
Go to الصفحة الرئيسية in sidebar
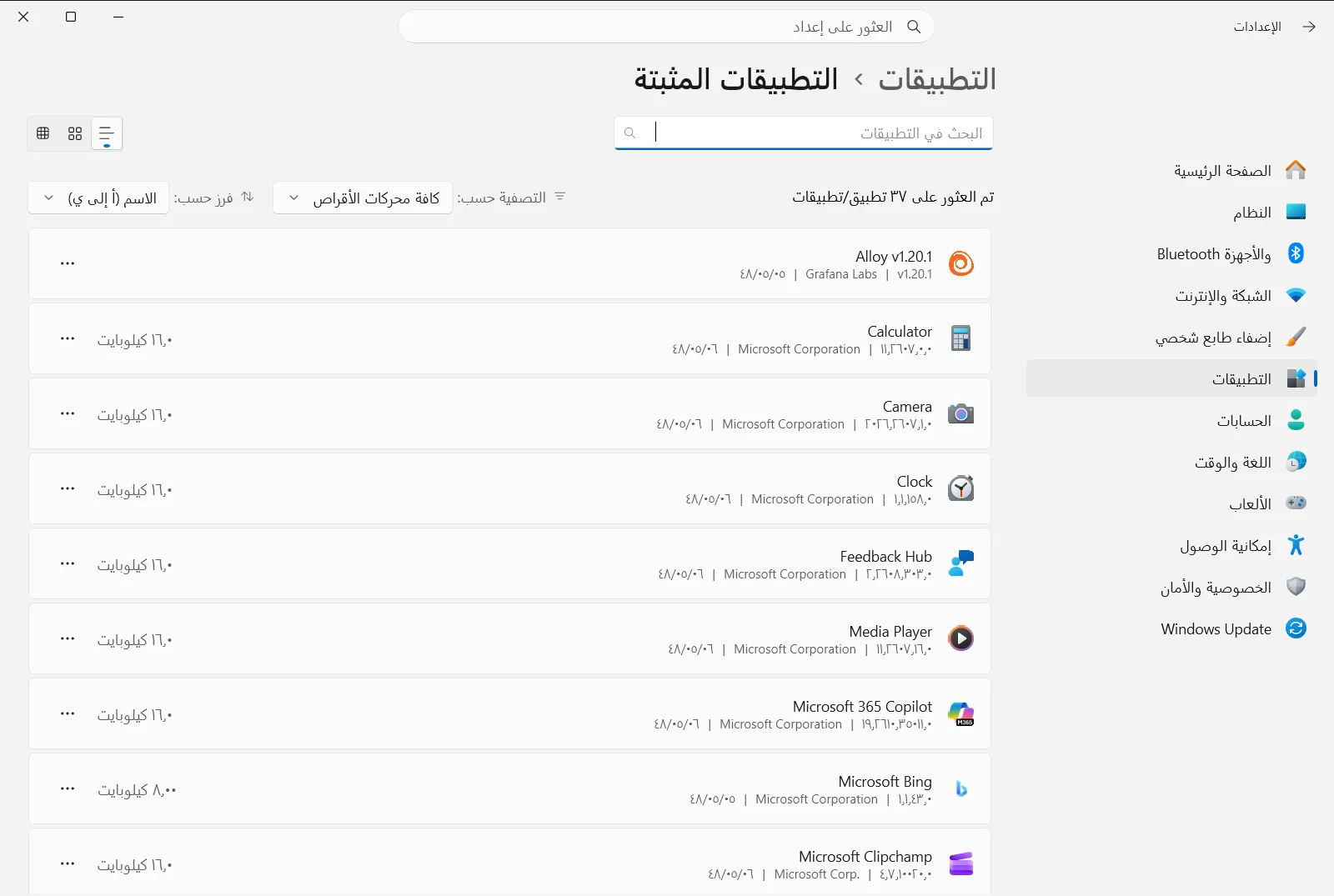click(x=1171, y=171)
